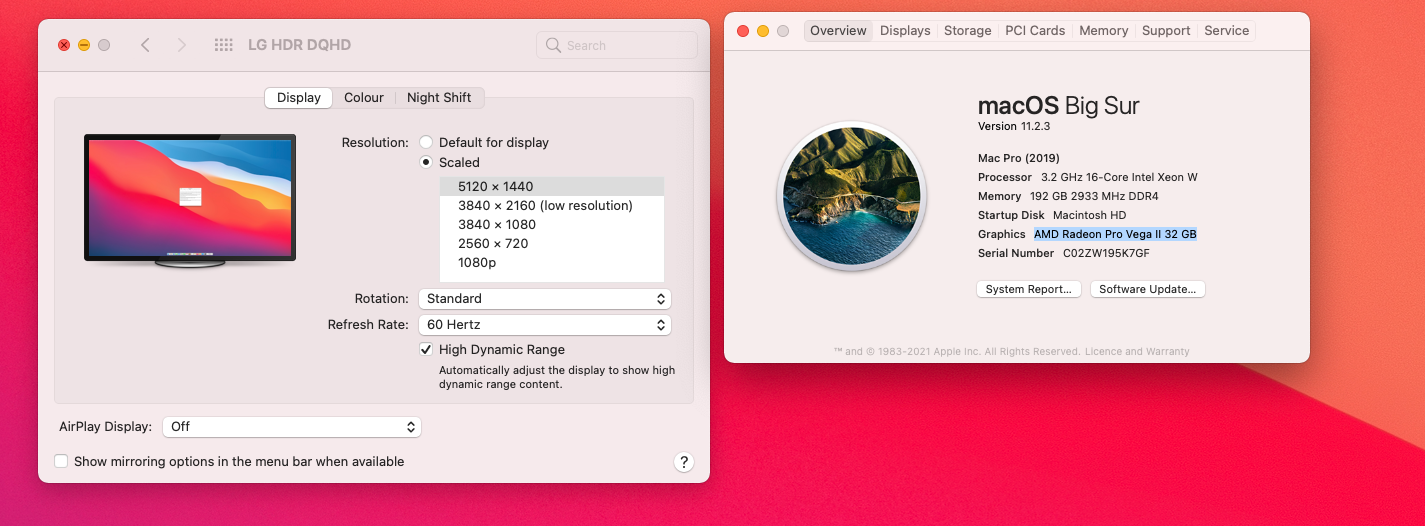Close the LG HDR DQHD window
The height and width of the screenshot is (526, 1425).
click(64, 45)
